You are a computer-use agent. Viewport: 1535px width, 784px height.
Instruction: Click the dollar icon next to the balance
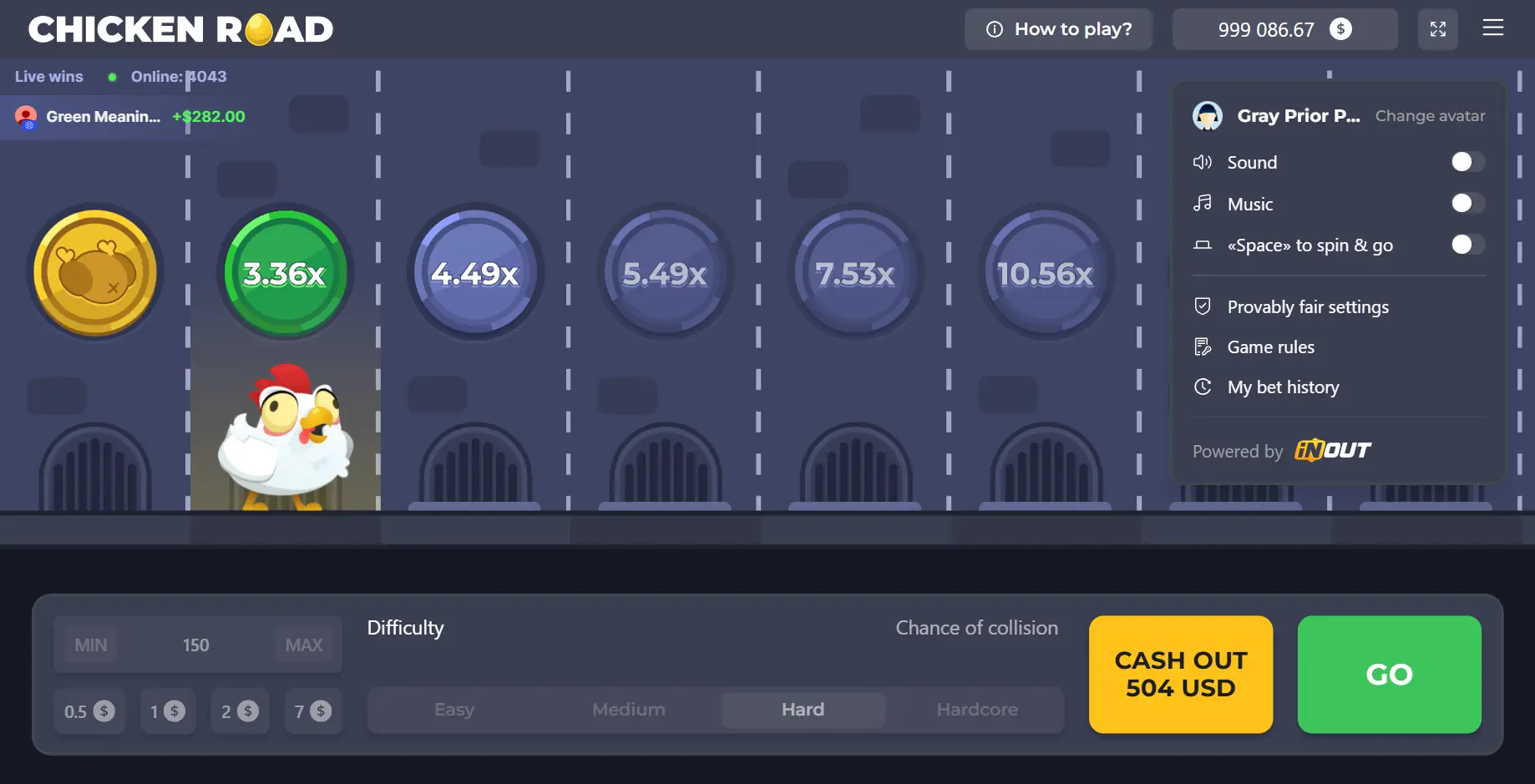tap(1341, 28)
